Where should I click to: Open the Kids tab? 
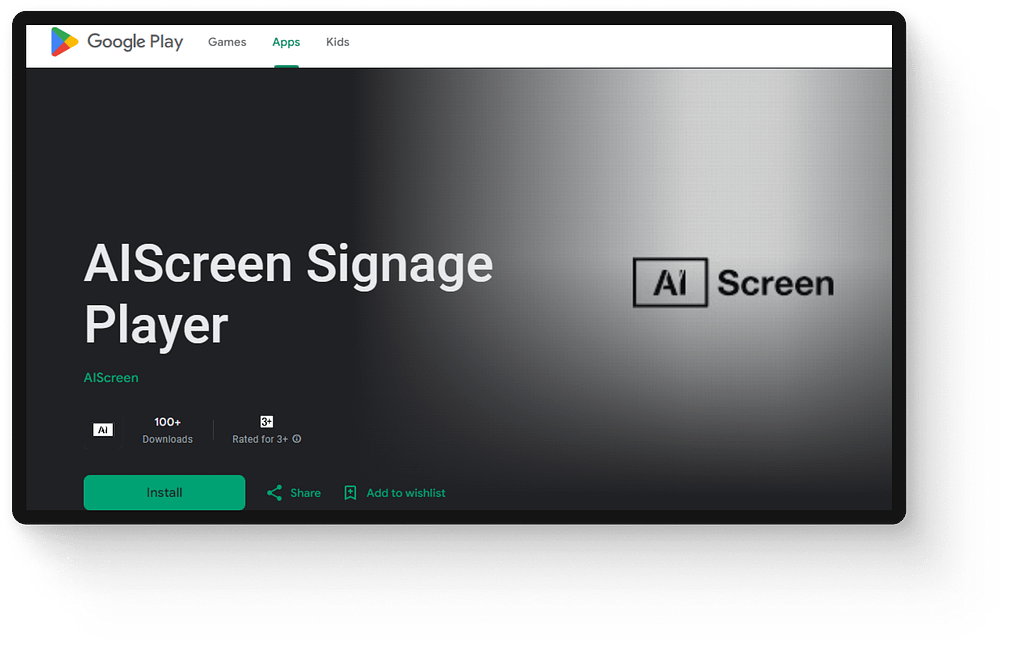pyautogui.click(x=337, y=42)
